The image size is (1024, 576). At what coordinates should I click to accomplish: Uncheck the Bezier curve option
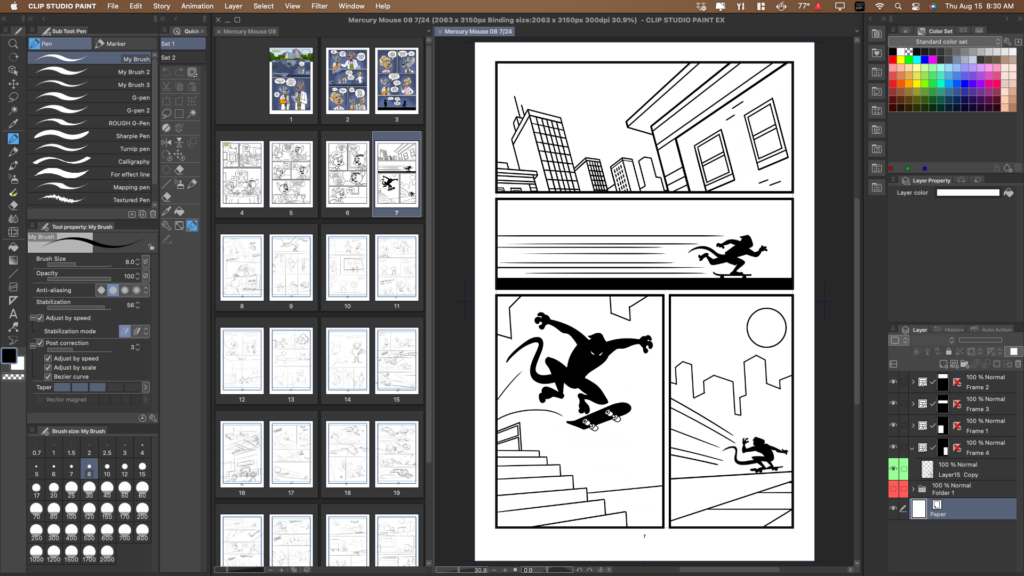pyautogui.click(x=47, y=376)
